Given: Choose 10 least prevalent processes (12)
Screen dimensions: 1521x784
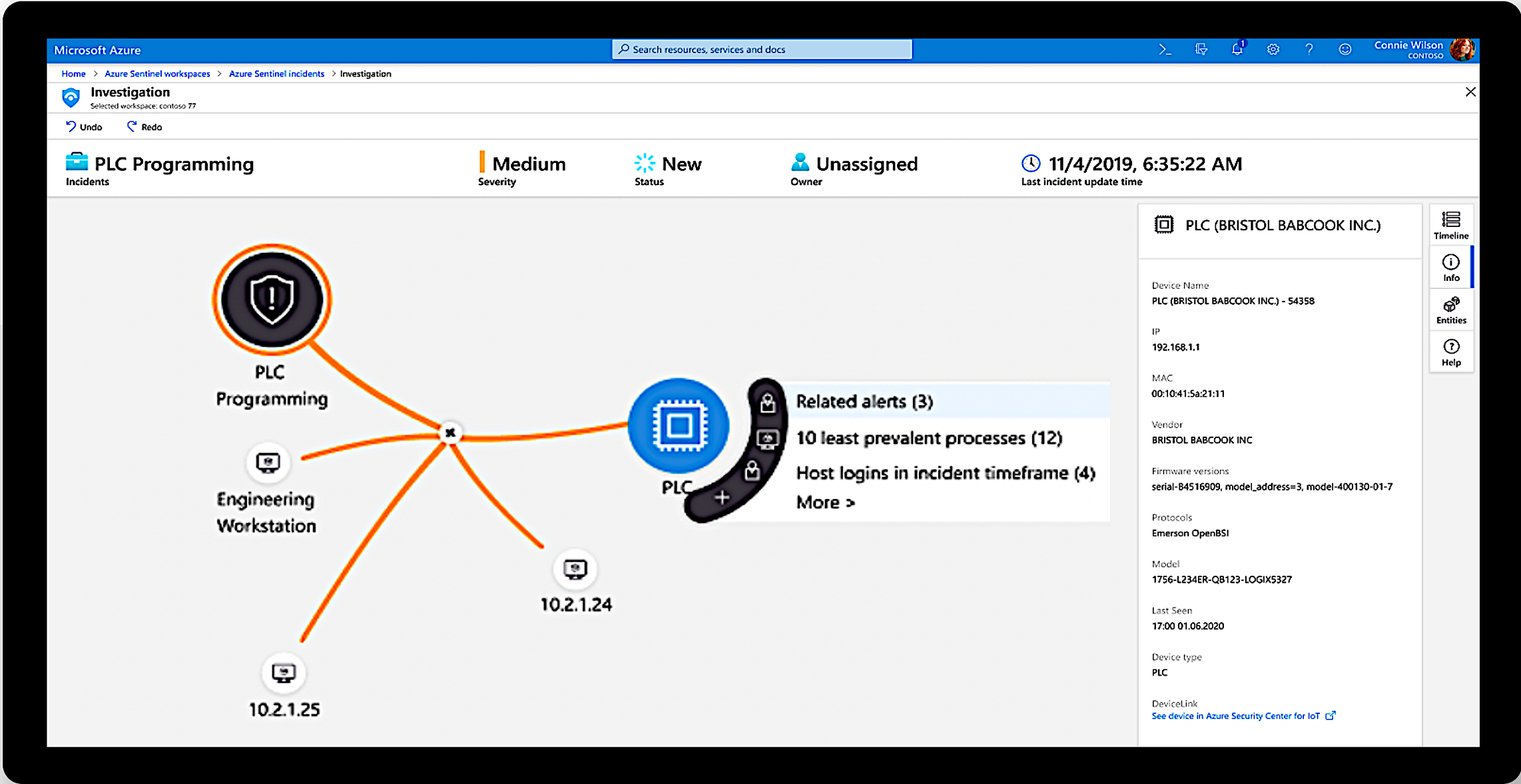Looking at the screenshot, I should (929, 438).
